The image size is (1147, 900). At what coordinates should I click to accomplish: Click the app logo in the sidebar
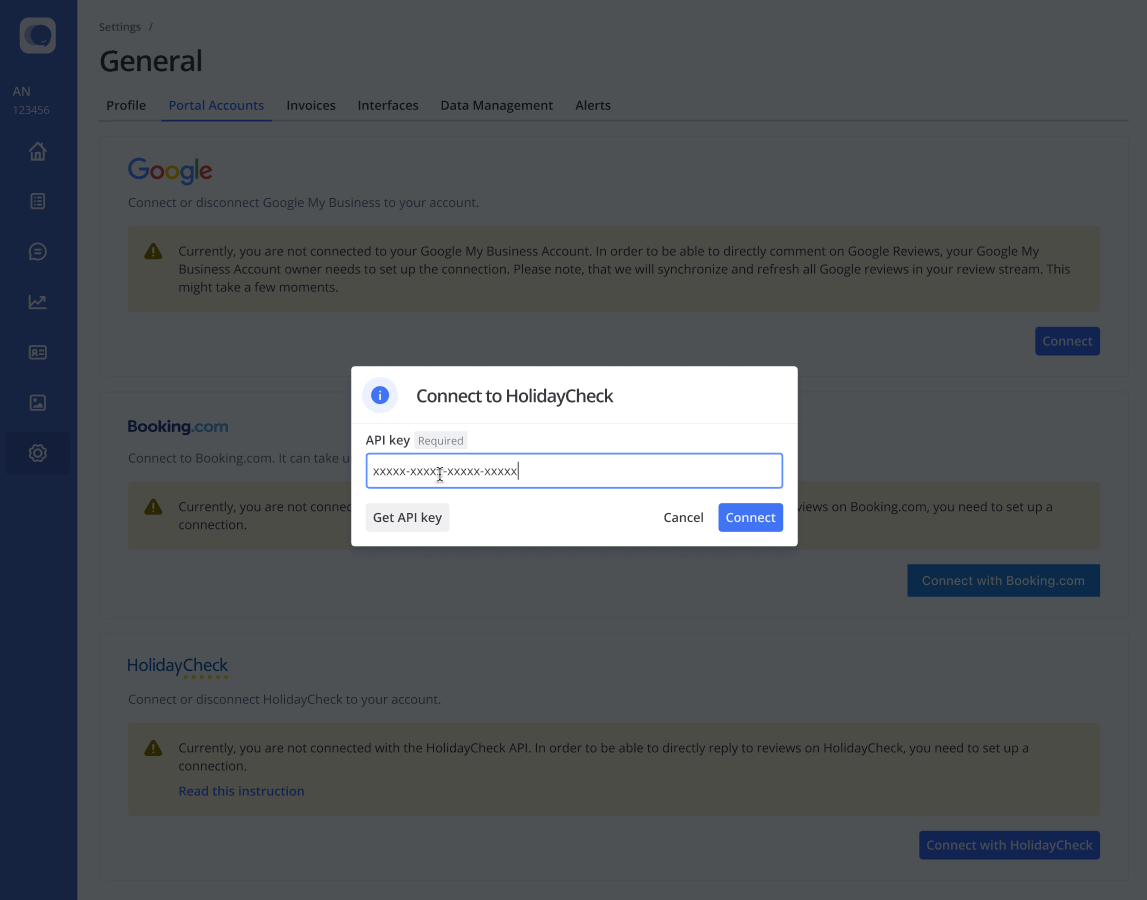tap(37, 35)
